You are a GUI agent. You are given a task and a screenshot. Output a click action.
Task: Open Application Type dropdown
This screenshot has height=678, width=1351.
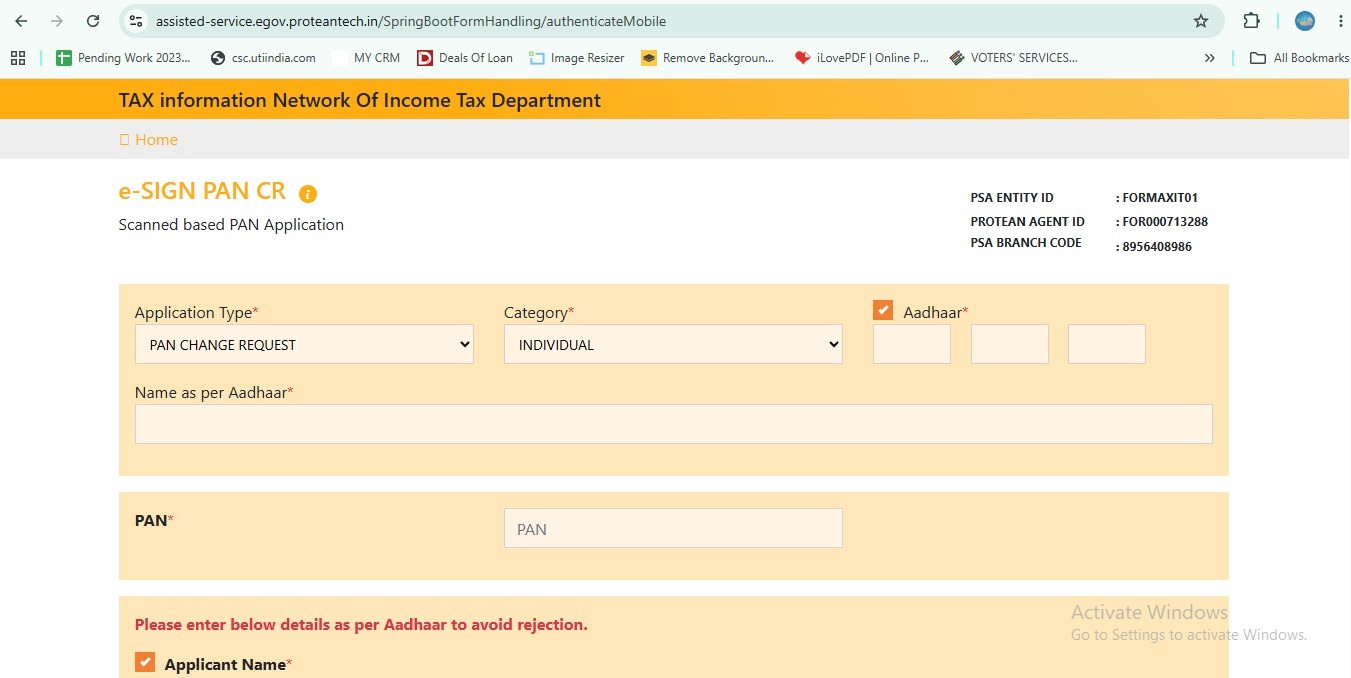point(304,344)
